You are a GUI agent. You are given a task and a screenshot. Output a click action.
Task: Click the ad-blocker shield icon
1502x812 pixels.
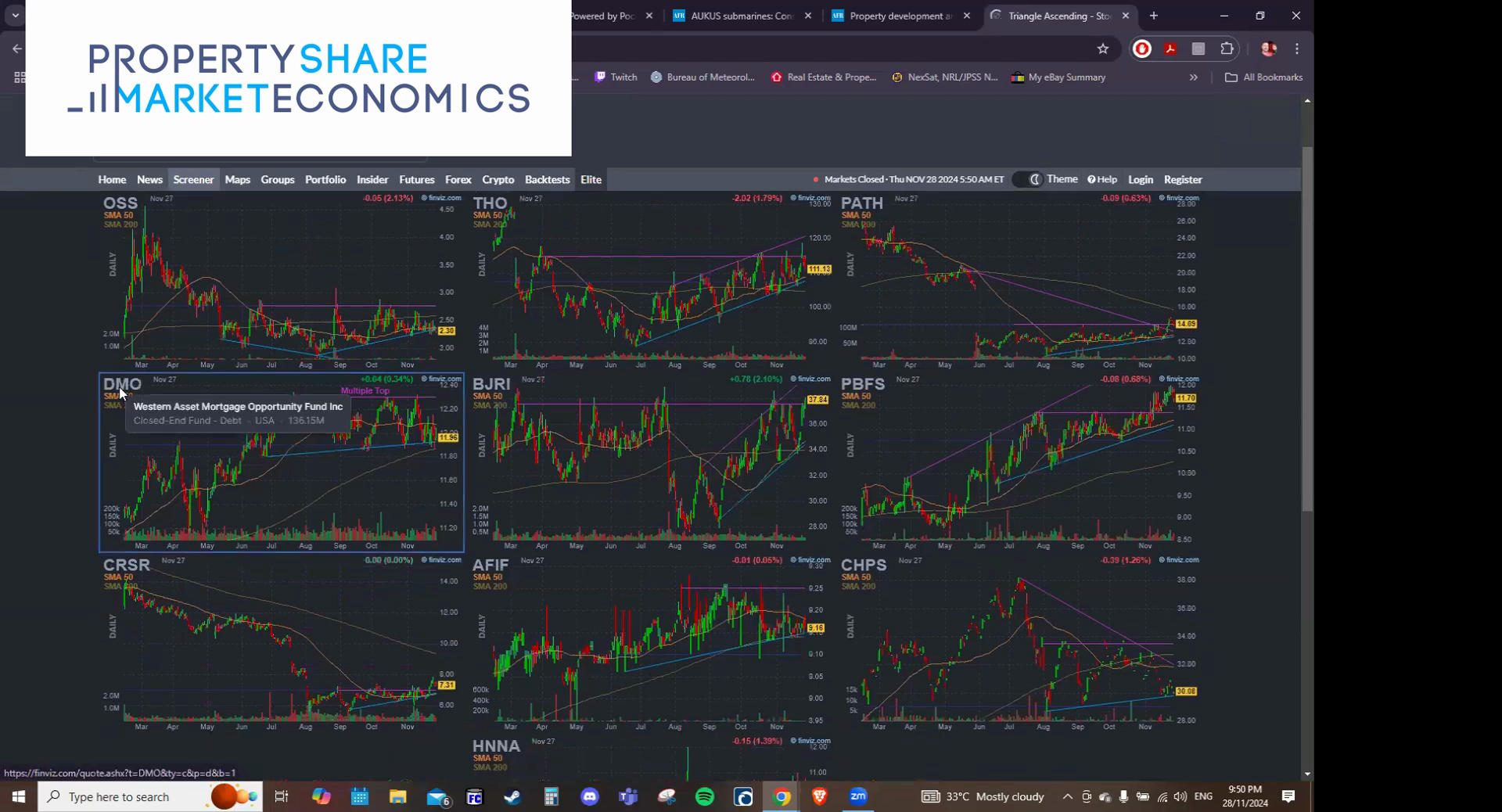(1141, 49)
